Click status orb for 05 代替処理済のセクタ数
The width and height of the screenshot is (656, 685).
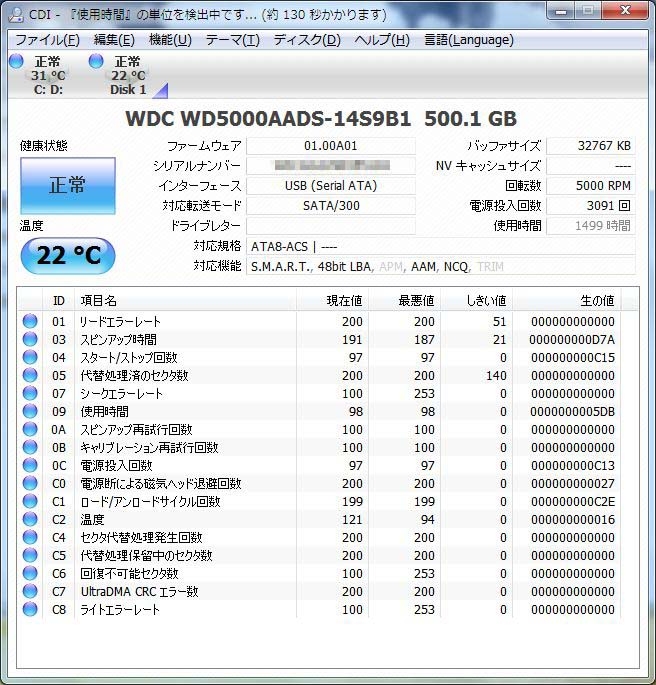pos(30,375)
